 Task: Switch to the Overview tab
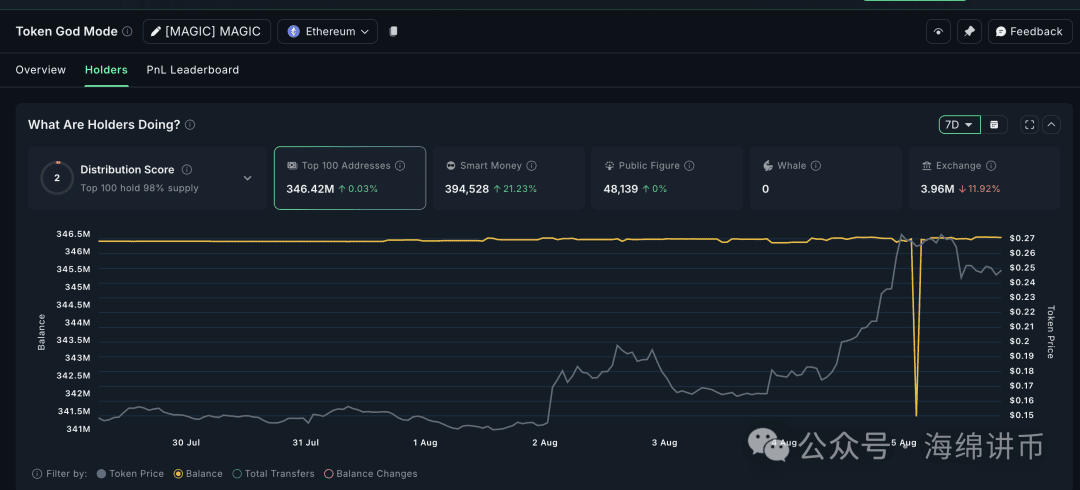pyautogui.click(x=41, y=70)
